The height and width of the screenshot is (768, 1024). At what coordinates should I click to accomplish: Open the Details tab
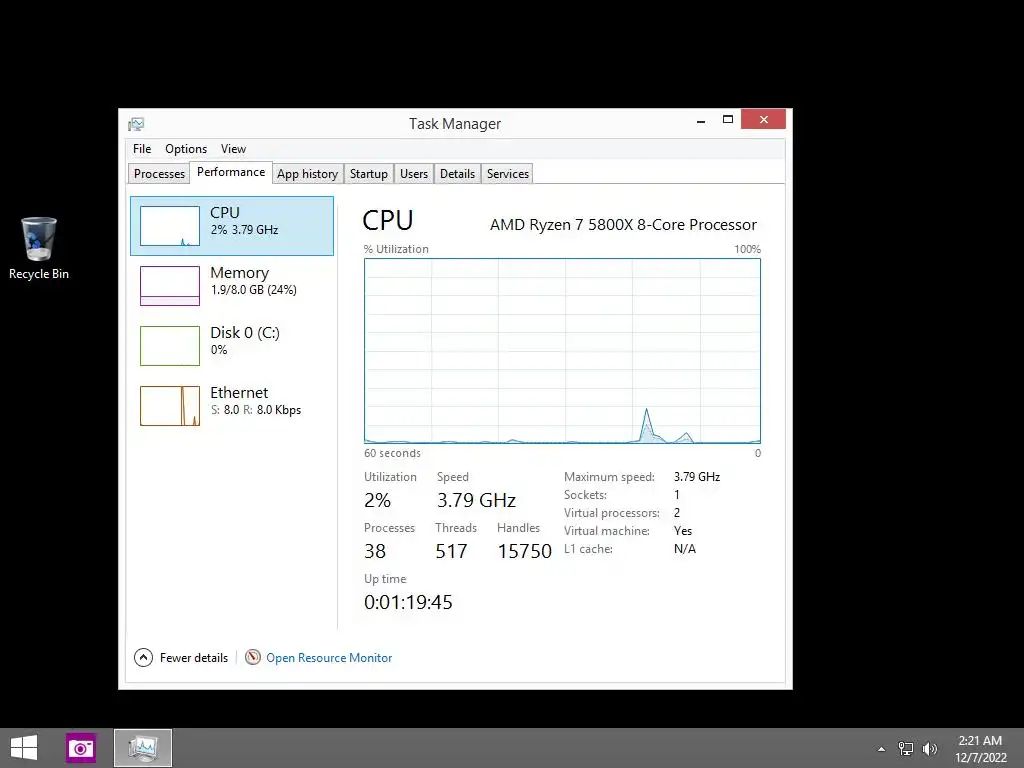pyautogui.click(x=457, y=174)
